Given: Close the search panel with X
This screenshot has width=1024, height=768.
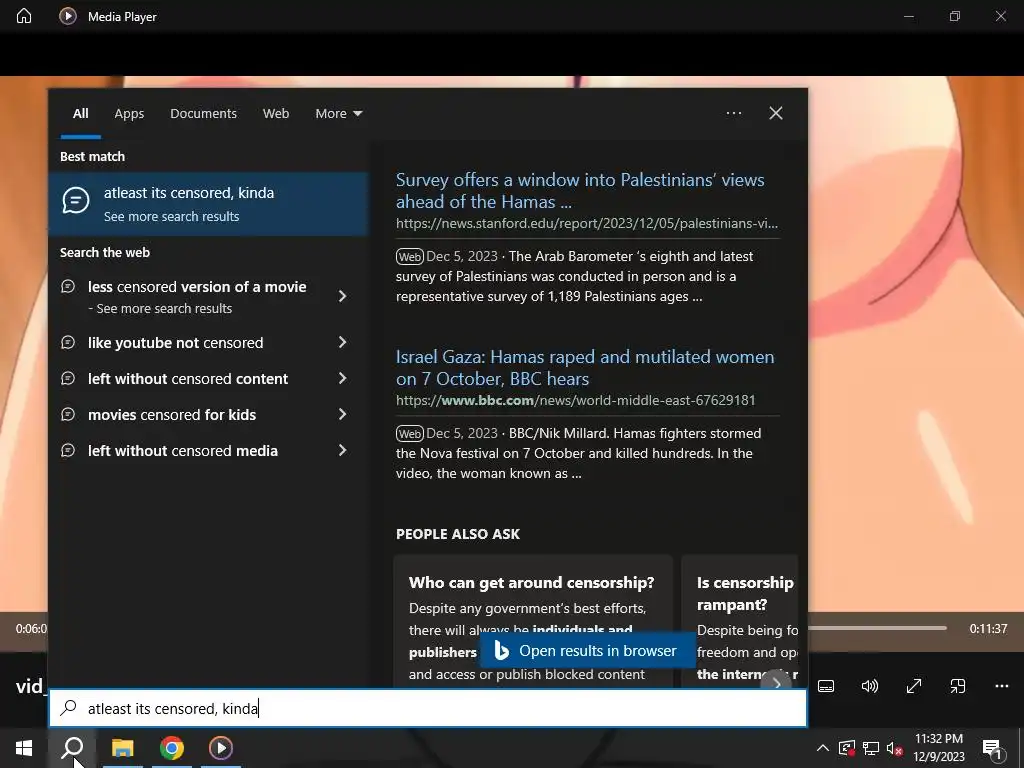Looking at the screenshot, I should click(776, 113).
